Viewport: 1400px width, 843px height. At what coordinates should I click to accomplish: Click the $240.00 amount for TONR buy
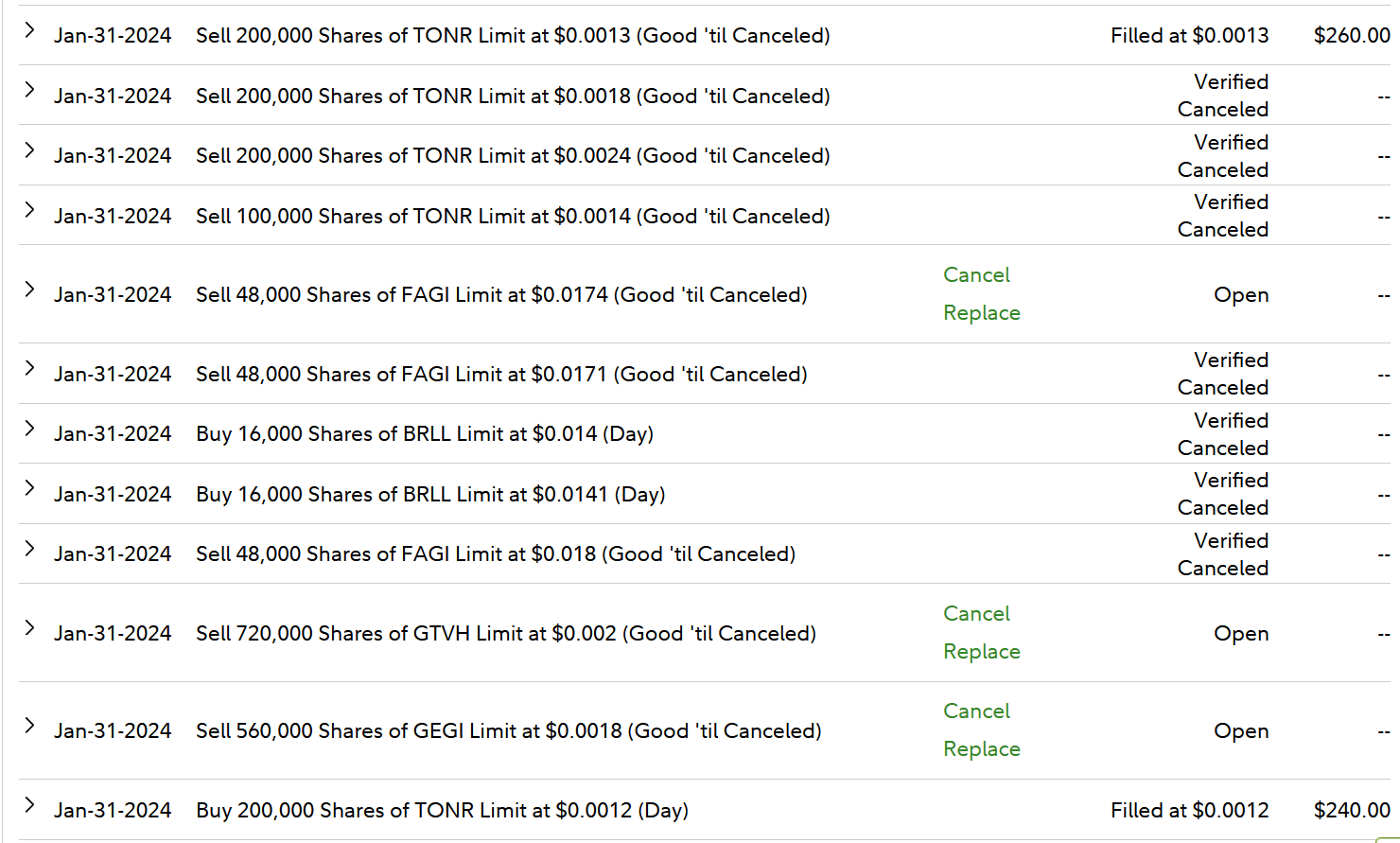[1351, 811]
